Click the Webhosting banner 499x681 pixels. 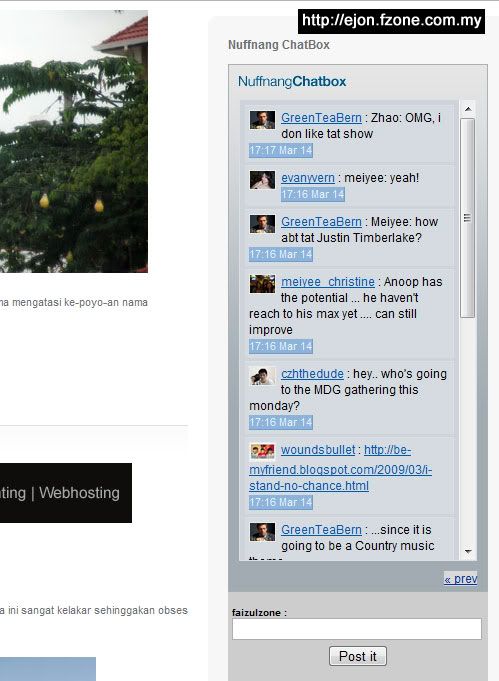66,493
